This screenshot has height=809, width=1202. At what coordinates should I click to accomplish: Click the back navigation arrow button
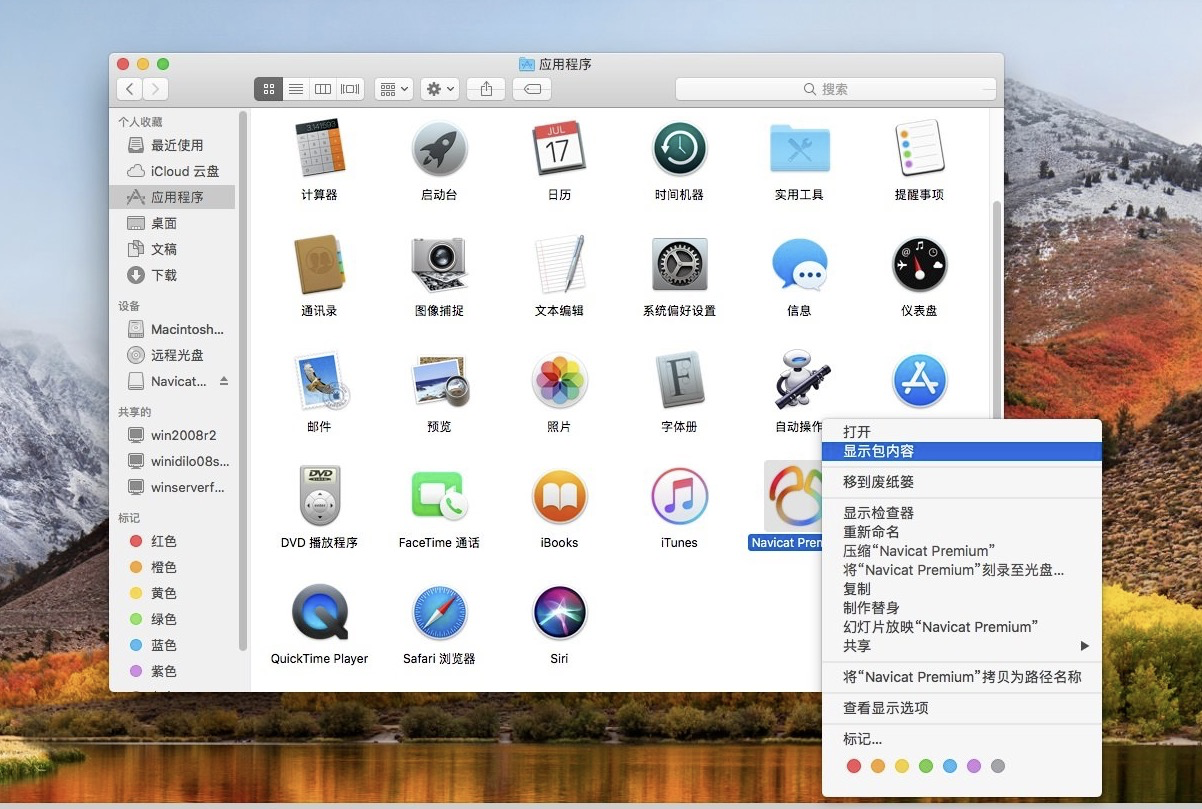[x=129, y=88]
